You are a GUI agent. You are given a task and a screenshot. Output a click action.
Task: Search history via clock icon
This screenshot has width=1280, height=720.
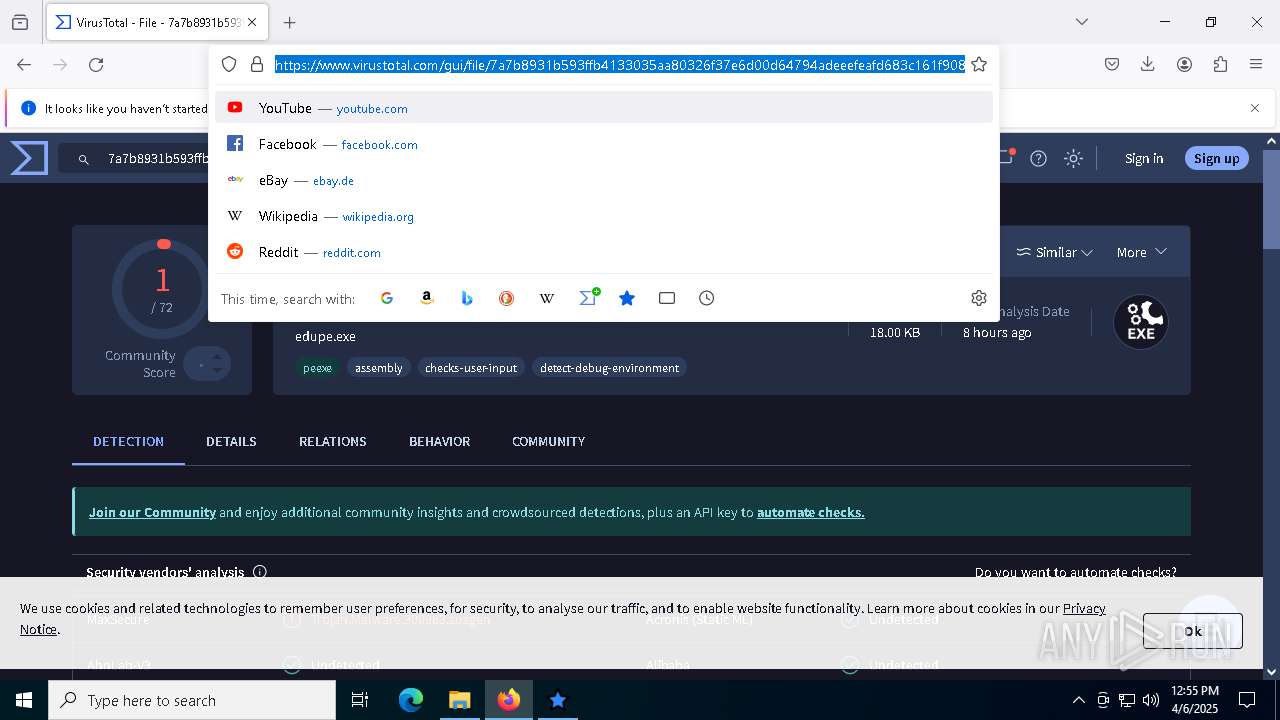click(707, 298)
